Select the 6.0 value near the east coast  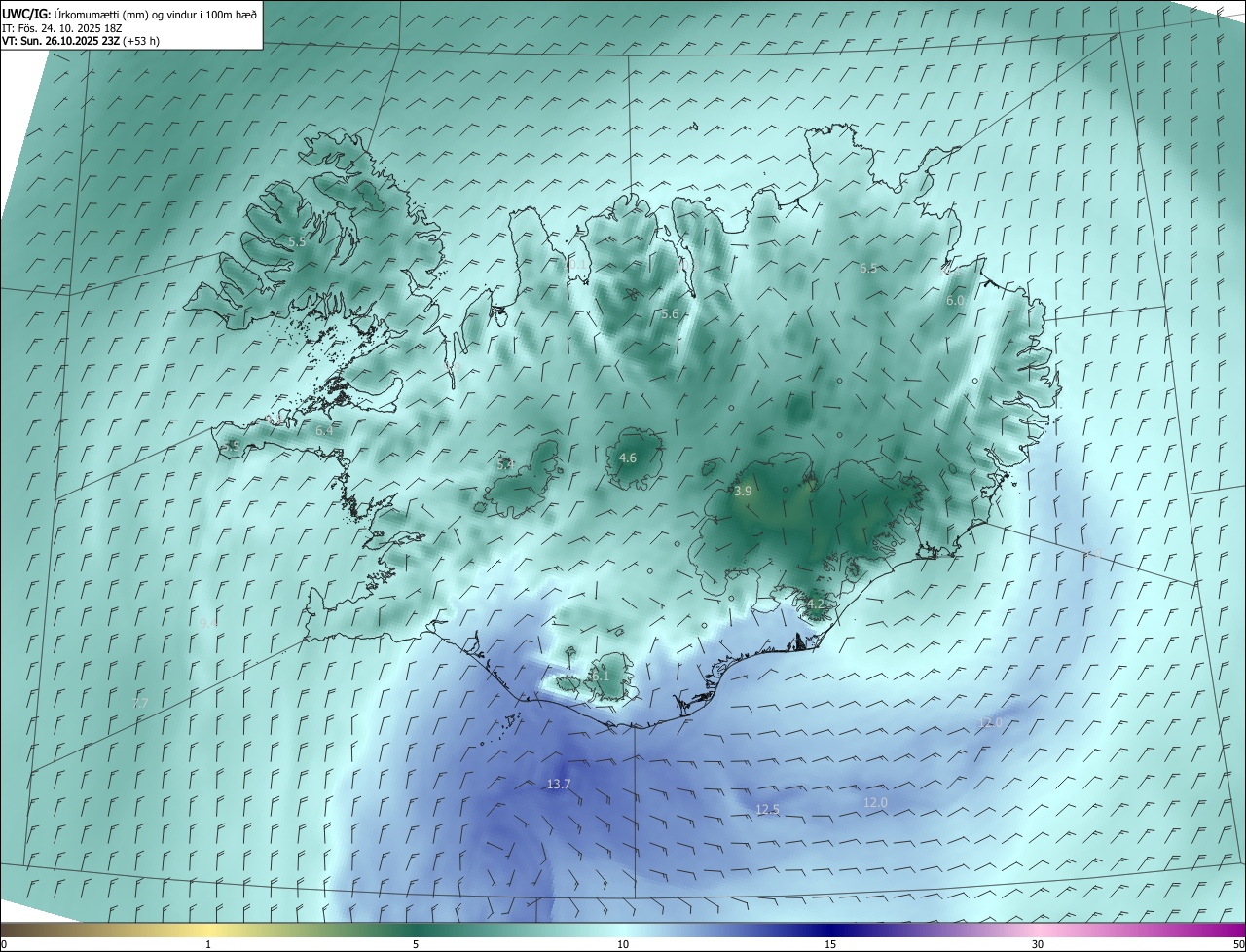(x=955, y=302)
